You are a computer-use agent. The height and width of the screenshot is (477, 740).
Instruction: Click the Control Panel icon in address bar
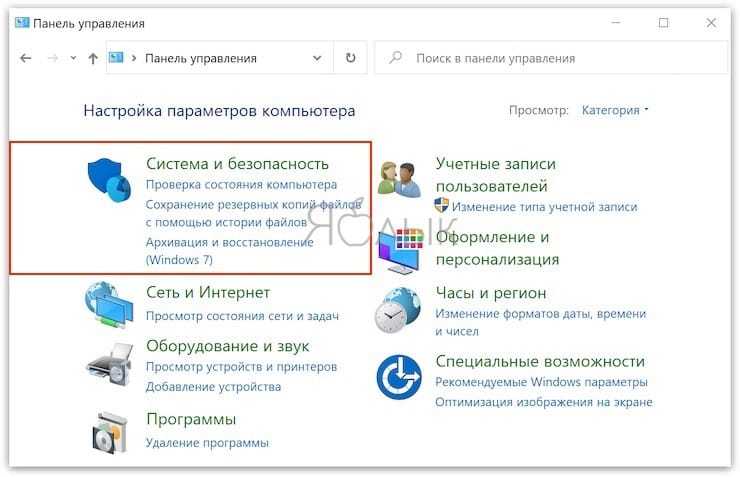point(116,58)
